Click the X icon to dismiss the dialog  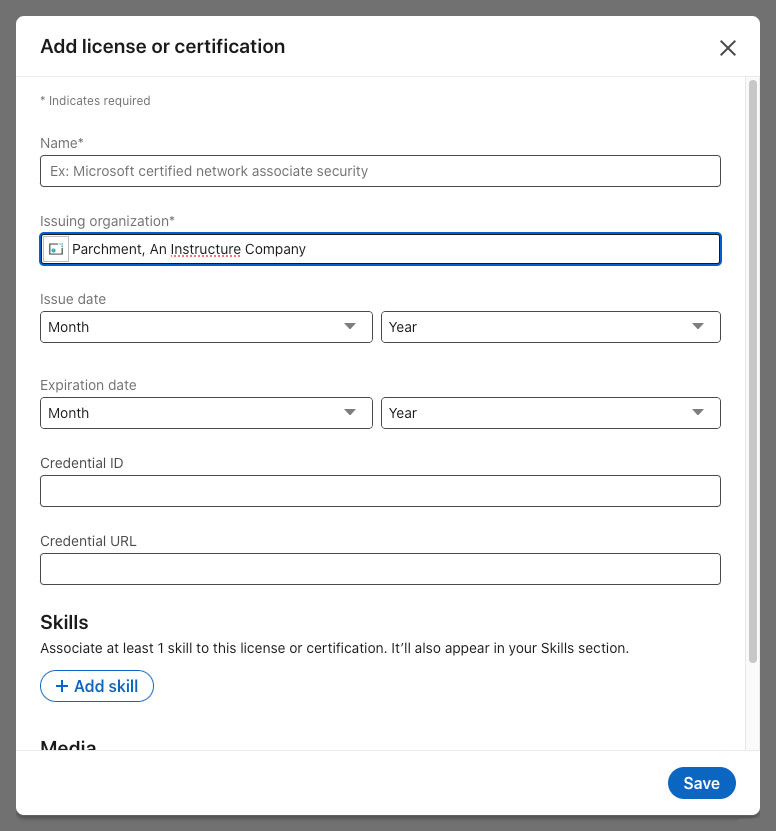point(727,47)
